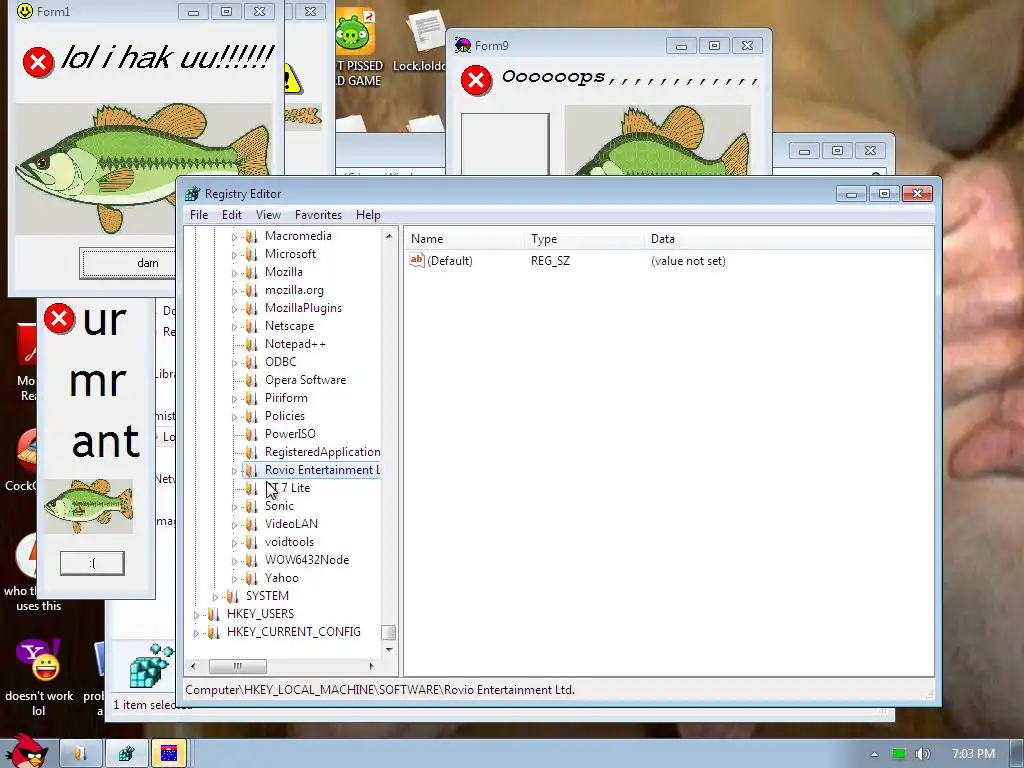The width and height of the screenshot is (1024, 768).
Task: Select the Mozilla key label
Action: [283, 272]
